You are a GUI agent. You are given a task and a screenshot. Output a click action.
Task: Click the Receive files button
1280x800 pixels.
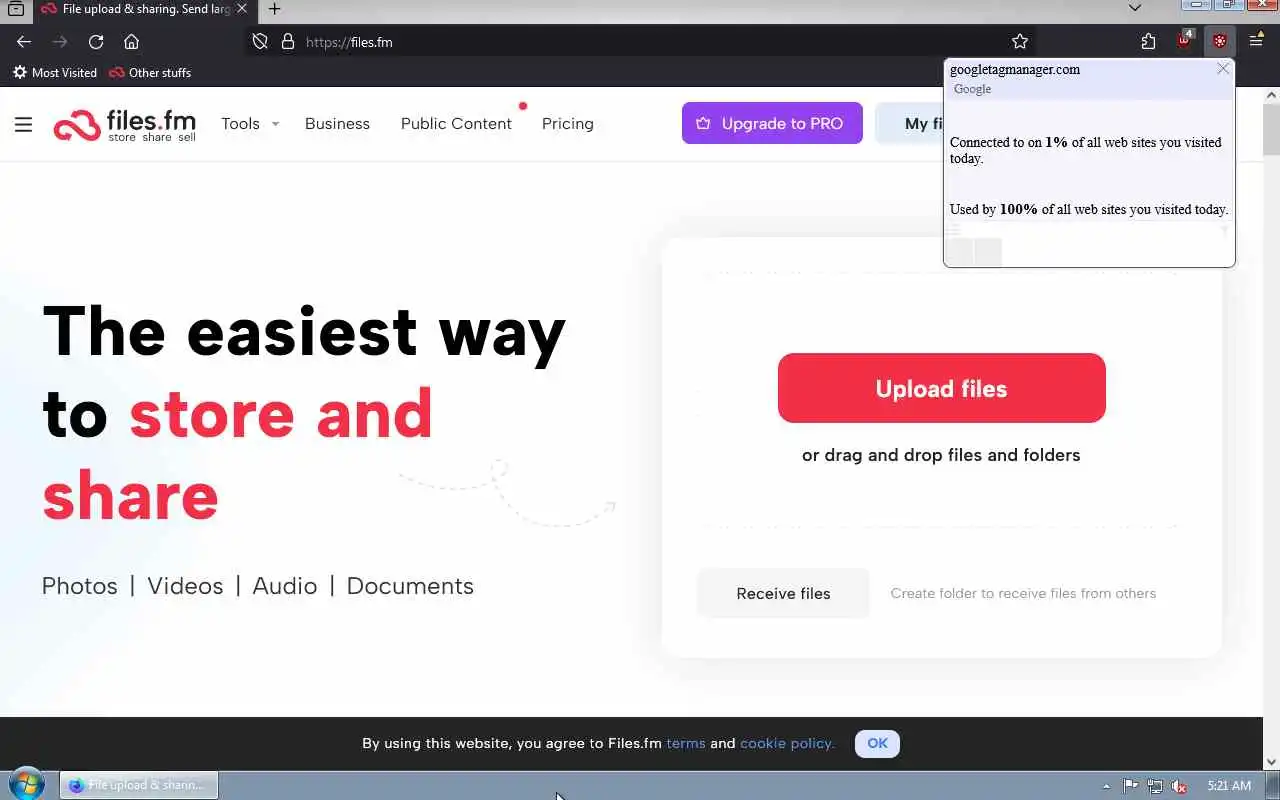(x=783, y=593)
